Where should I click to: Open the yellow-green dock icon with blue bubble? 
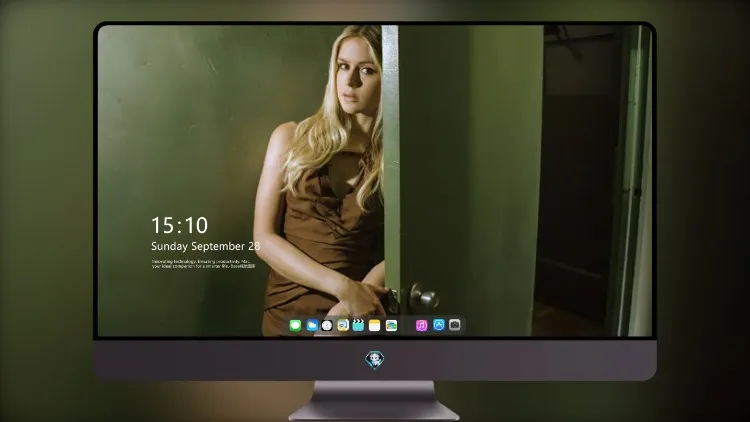[343, 325]
